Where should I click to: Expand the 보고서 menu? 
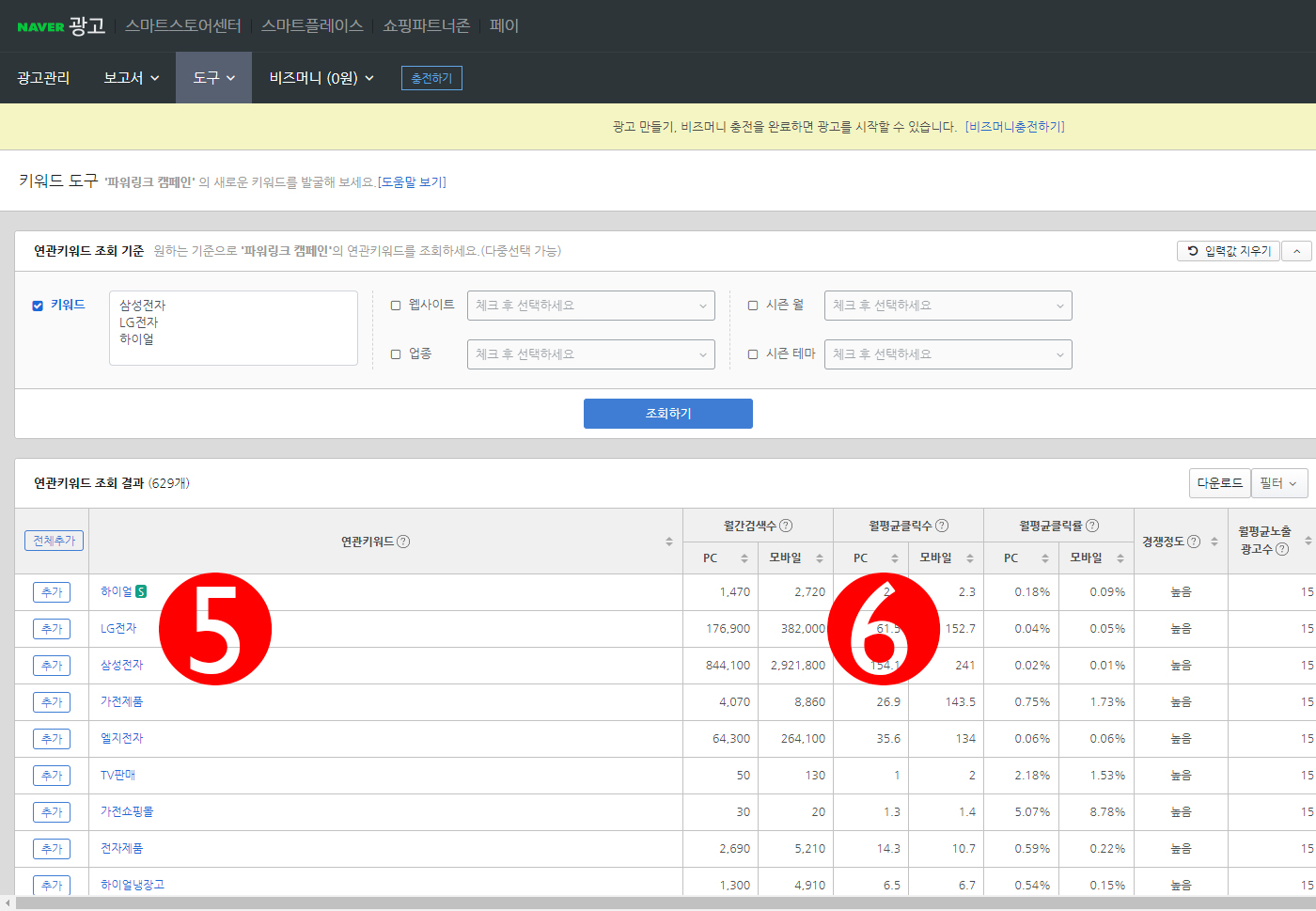coord(132,78)
